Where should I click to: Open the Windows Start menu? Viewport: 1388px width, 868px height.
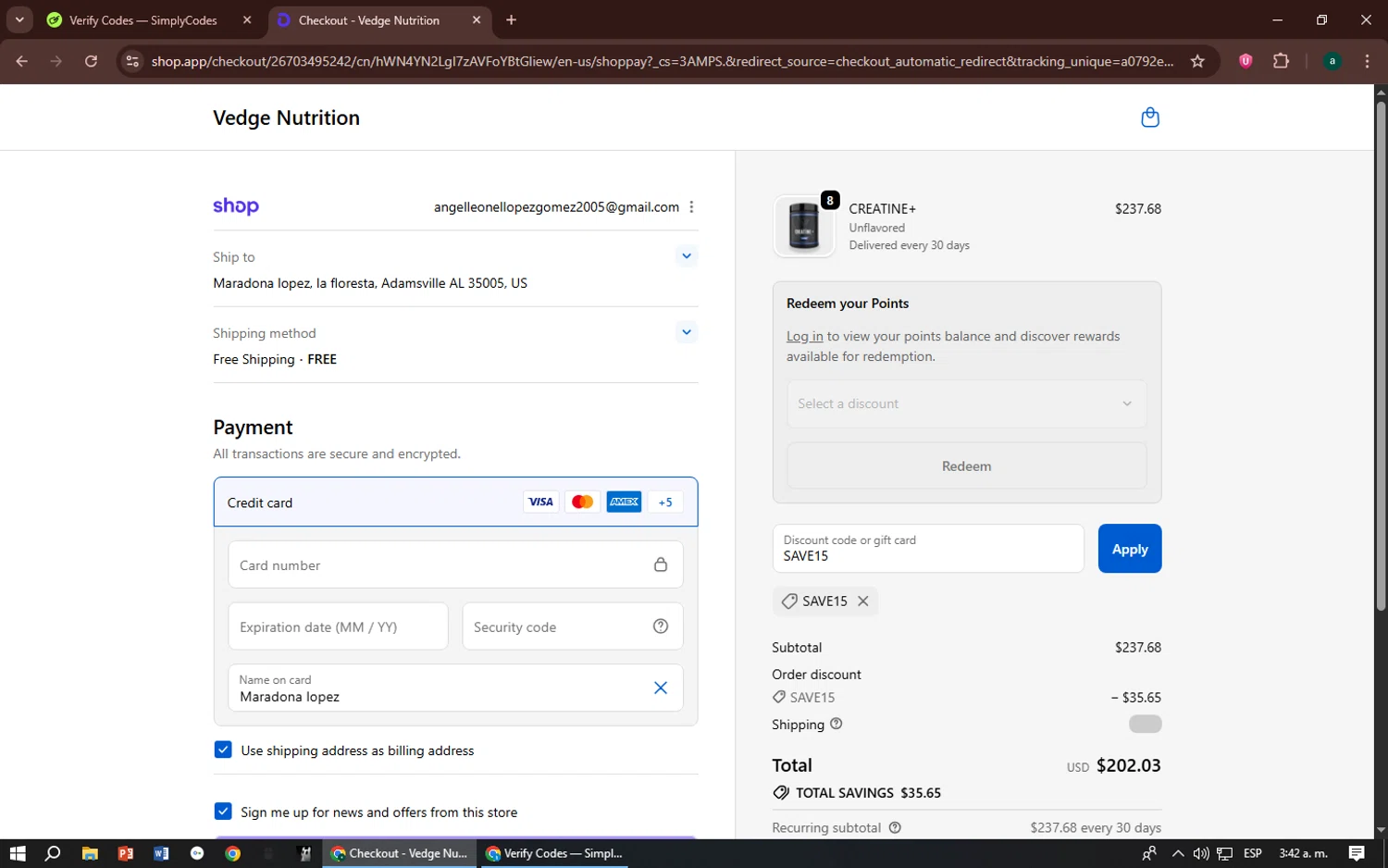18,853
